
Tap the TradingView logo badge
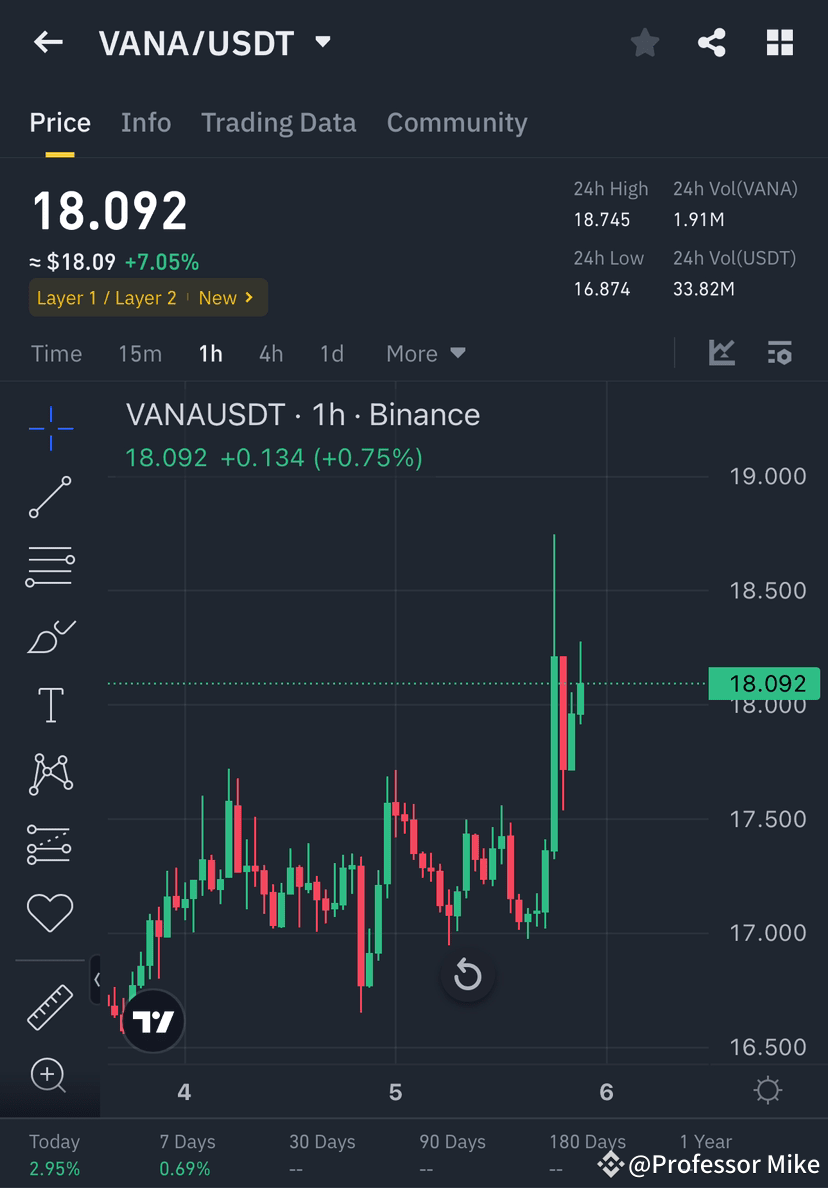(x=153, y=1021)
